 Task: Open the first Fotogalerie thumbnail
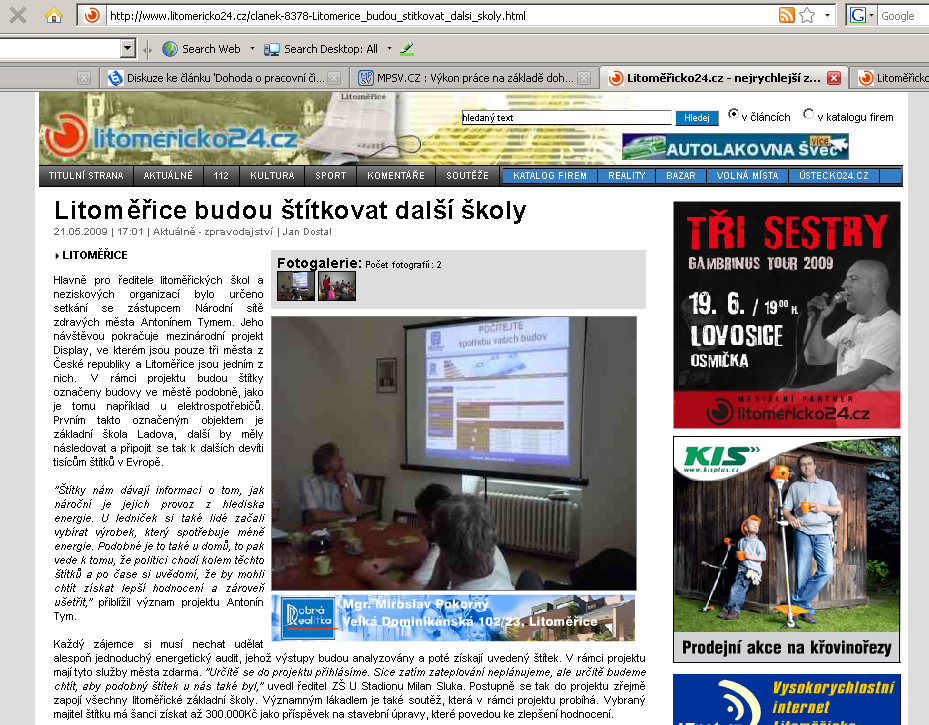296,285
